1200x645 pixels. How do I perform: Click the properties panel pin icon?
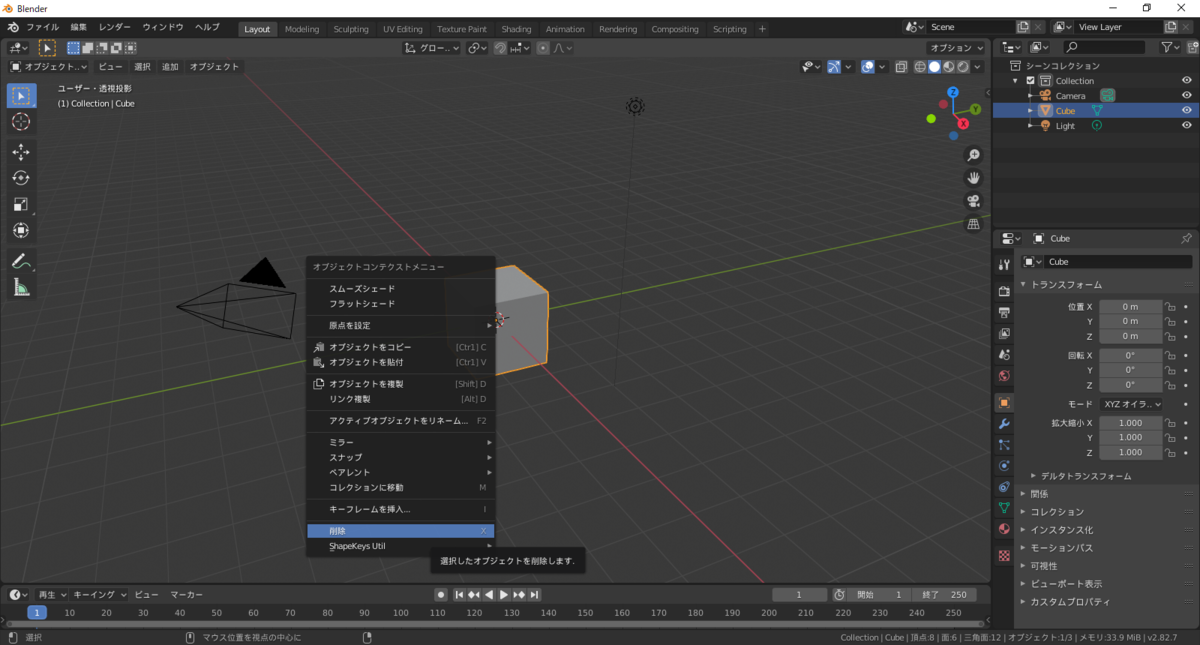pos(1186,239)
